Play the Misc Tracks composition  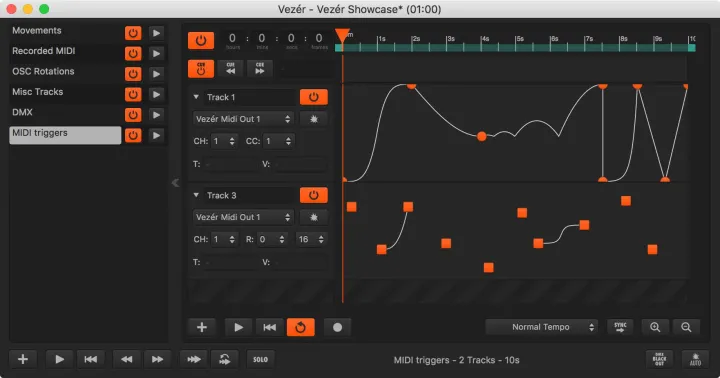(157, 95)
